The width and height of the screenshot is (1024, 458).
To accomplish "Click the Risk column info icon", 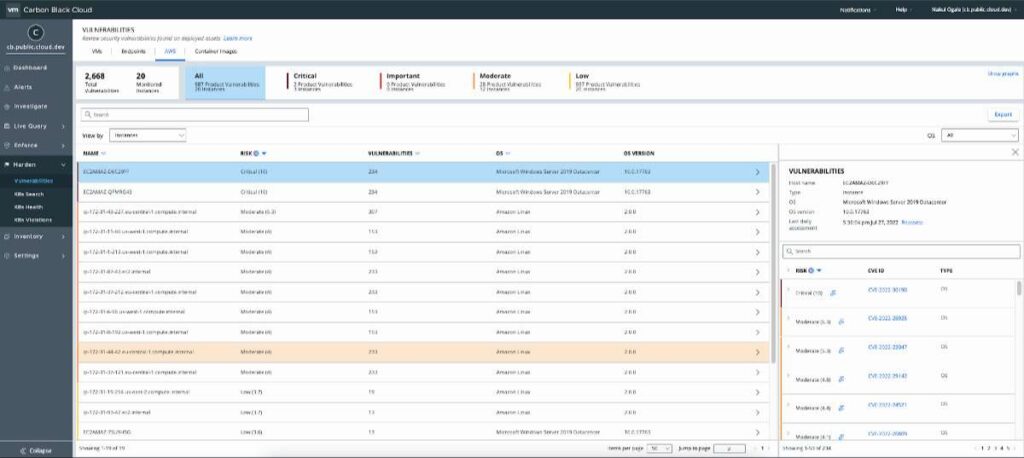I will (256, 154).
